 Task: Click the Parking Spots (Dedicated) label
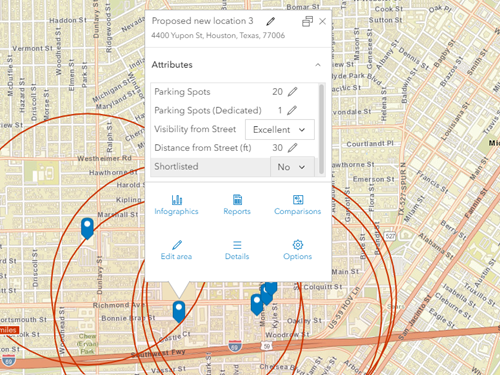pos(208,110)
